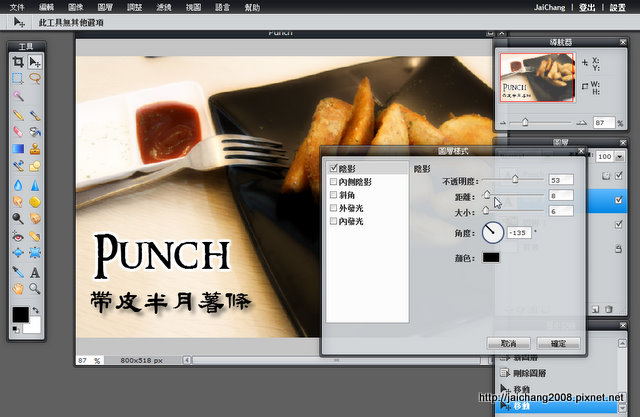The image size is (640, 417).
Task: Select the Bloat tool
Action: (x=18, y=253)
